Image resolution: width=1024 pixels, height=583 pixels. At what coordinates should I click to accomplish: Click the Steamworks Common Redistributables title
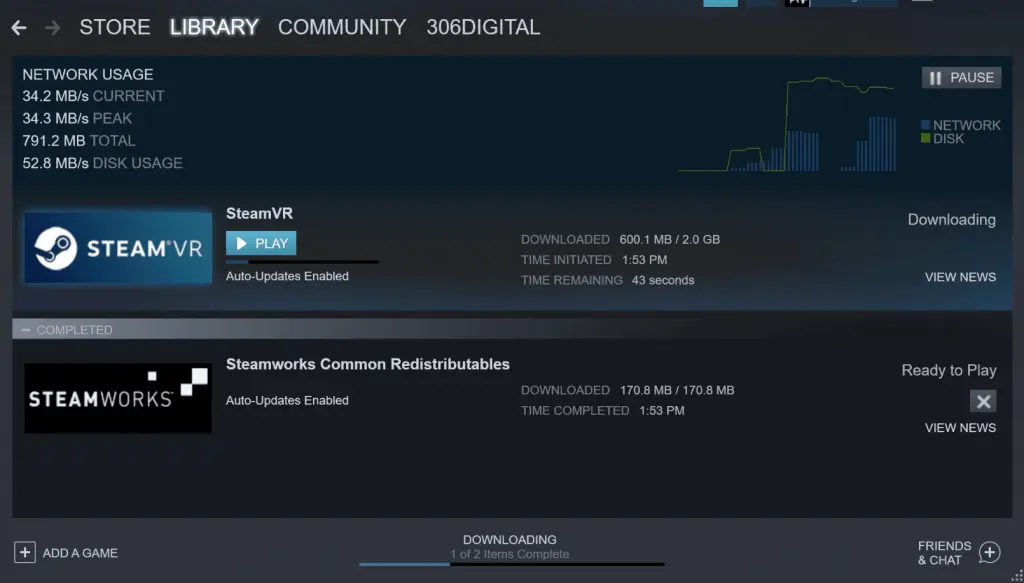pos(368,364)
